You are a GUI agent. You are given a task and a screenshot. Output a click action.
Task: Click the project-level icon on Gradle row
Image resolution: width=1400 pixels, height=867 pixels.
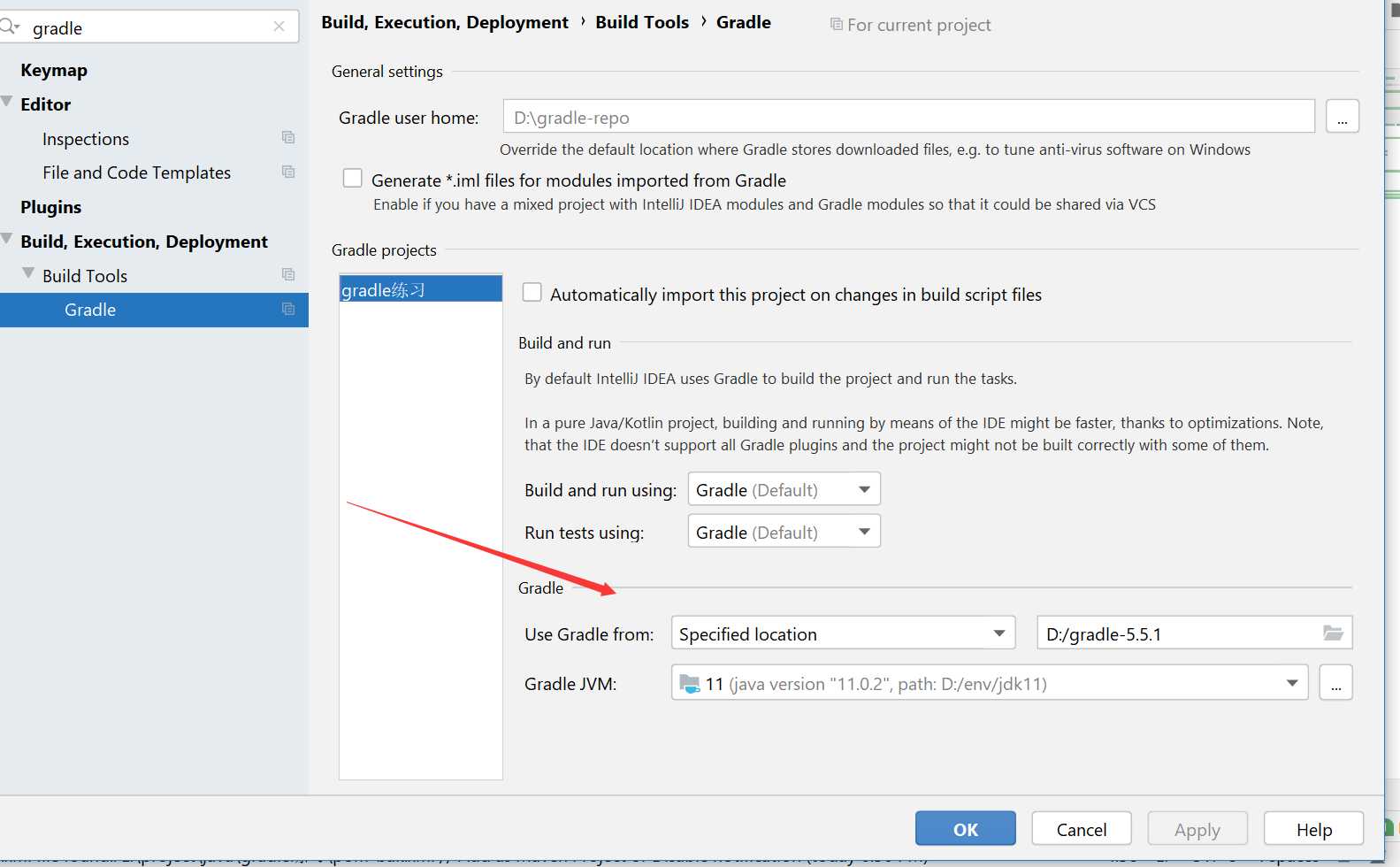coord(288,309)
